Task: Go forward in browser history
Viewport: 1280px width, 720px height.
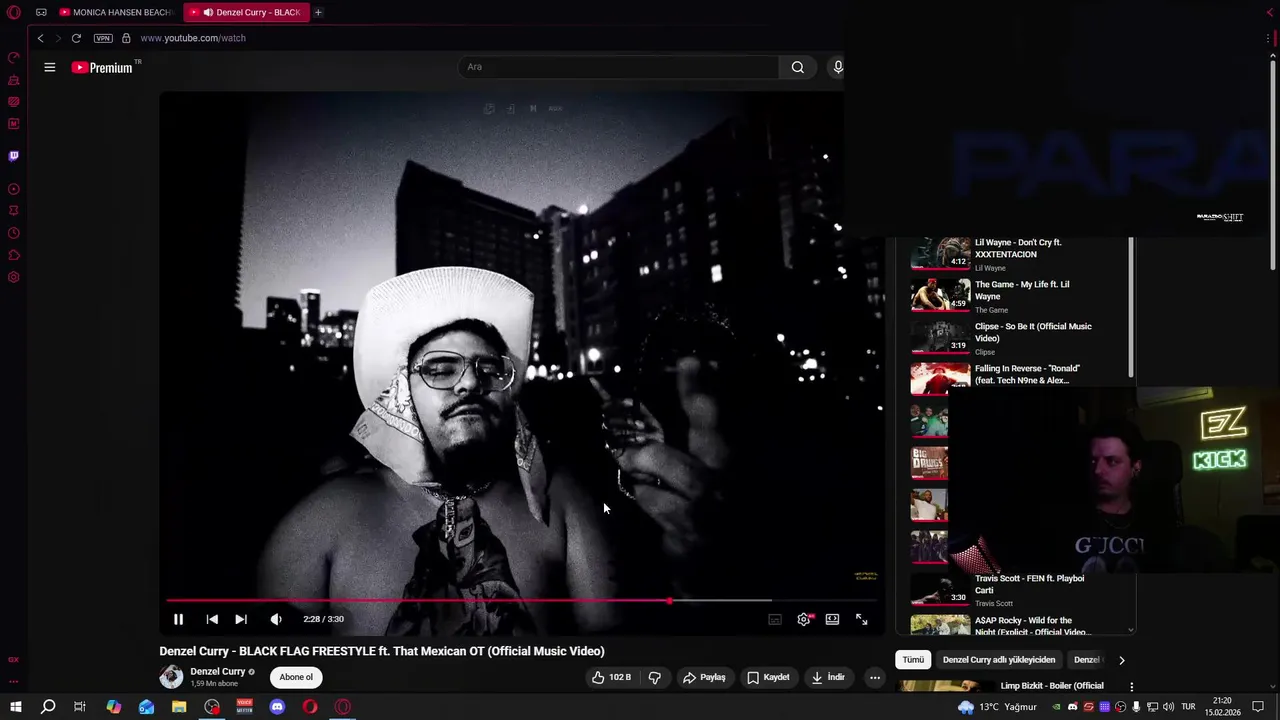Action: (x=58, y=38)
